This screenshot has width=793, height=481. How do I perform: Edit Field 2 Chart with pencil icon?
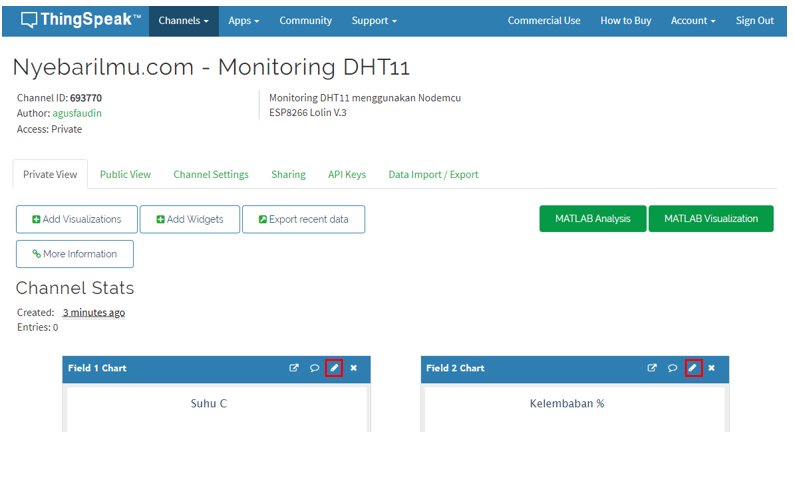(693, 368)
